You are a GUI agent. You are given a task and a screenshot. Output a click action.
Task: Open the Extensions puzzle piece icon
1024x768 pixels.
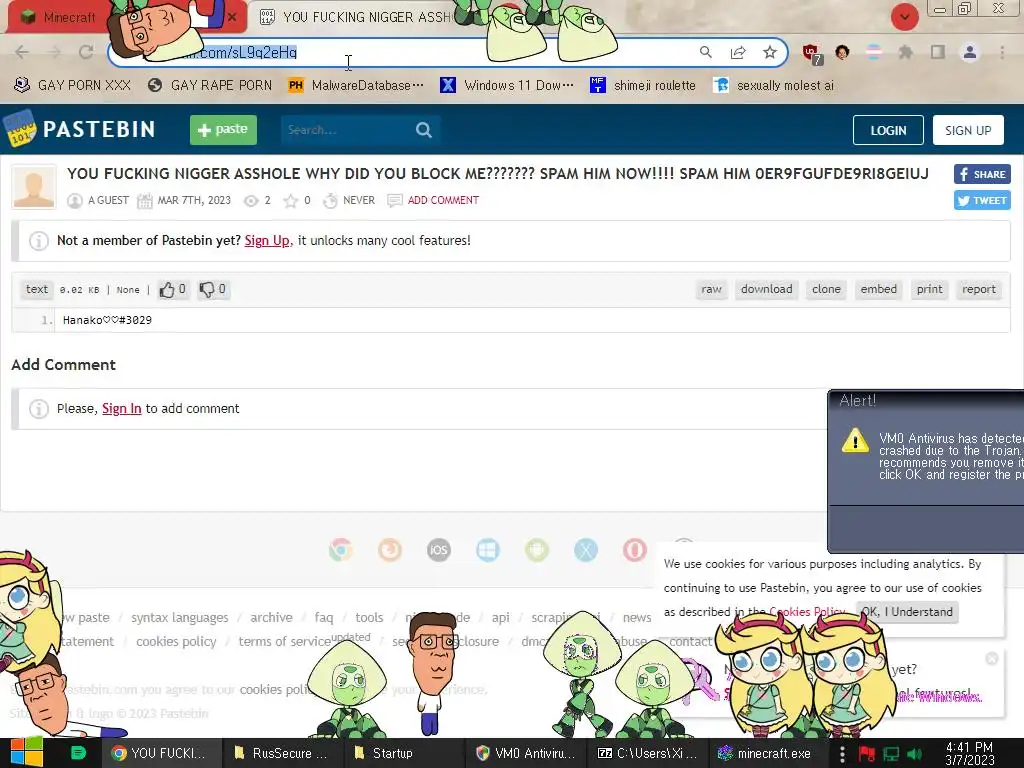pos(905,52)
